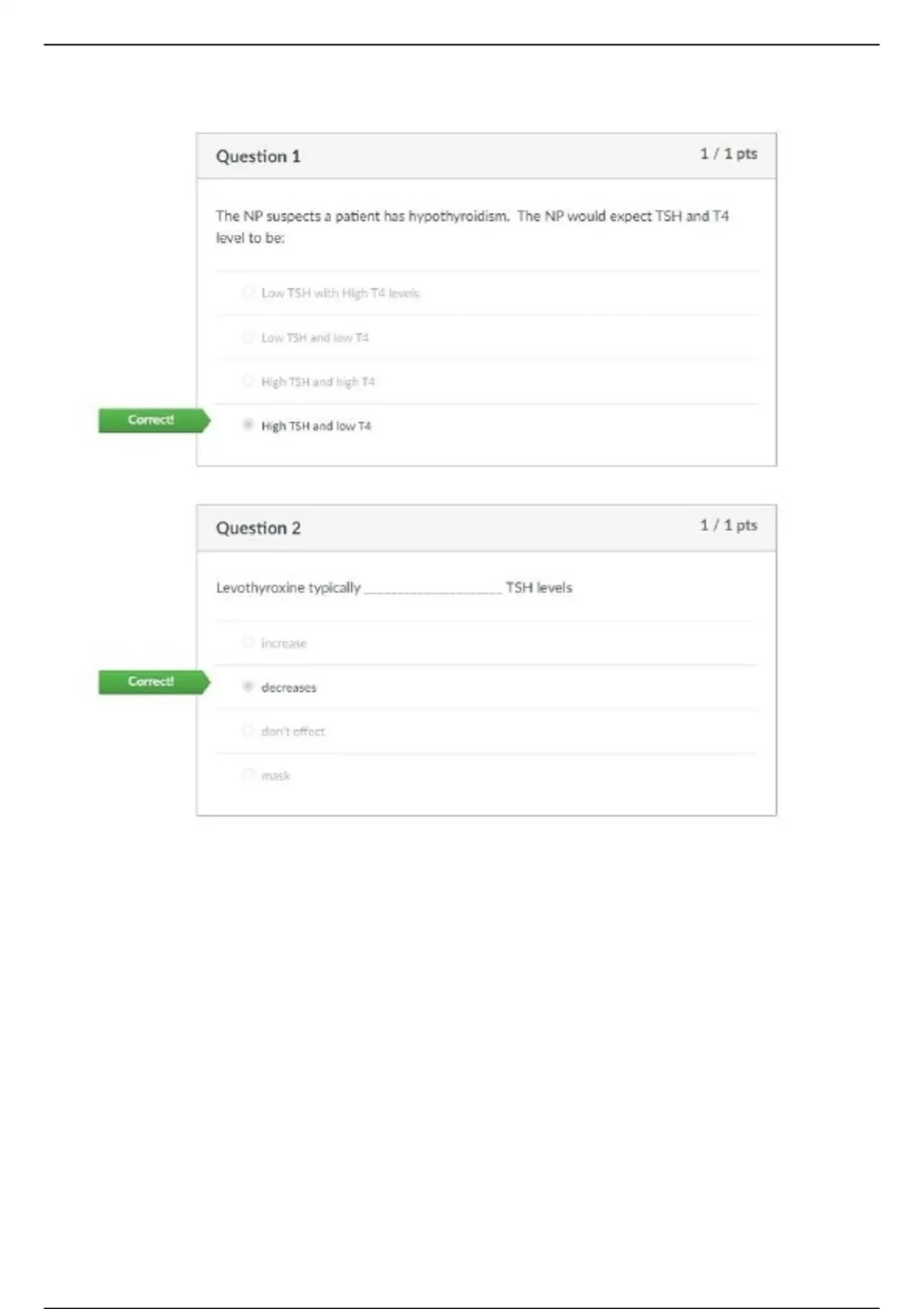Pick the 'don't effect' radio button
The width and height of the screenshot is (924, 1309).
point(248,730)
